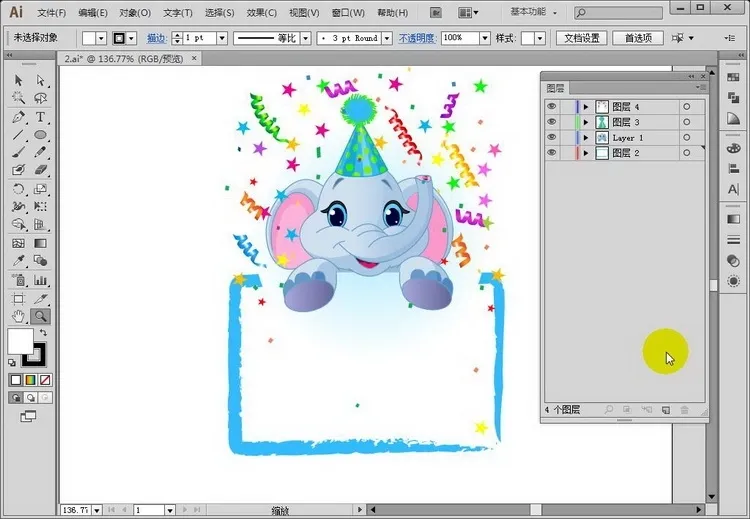Select the Ellipse tool
Screen dimensions: 750x519
click(41, 135)
